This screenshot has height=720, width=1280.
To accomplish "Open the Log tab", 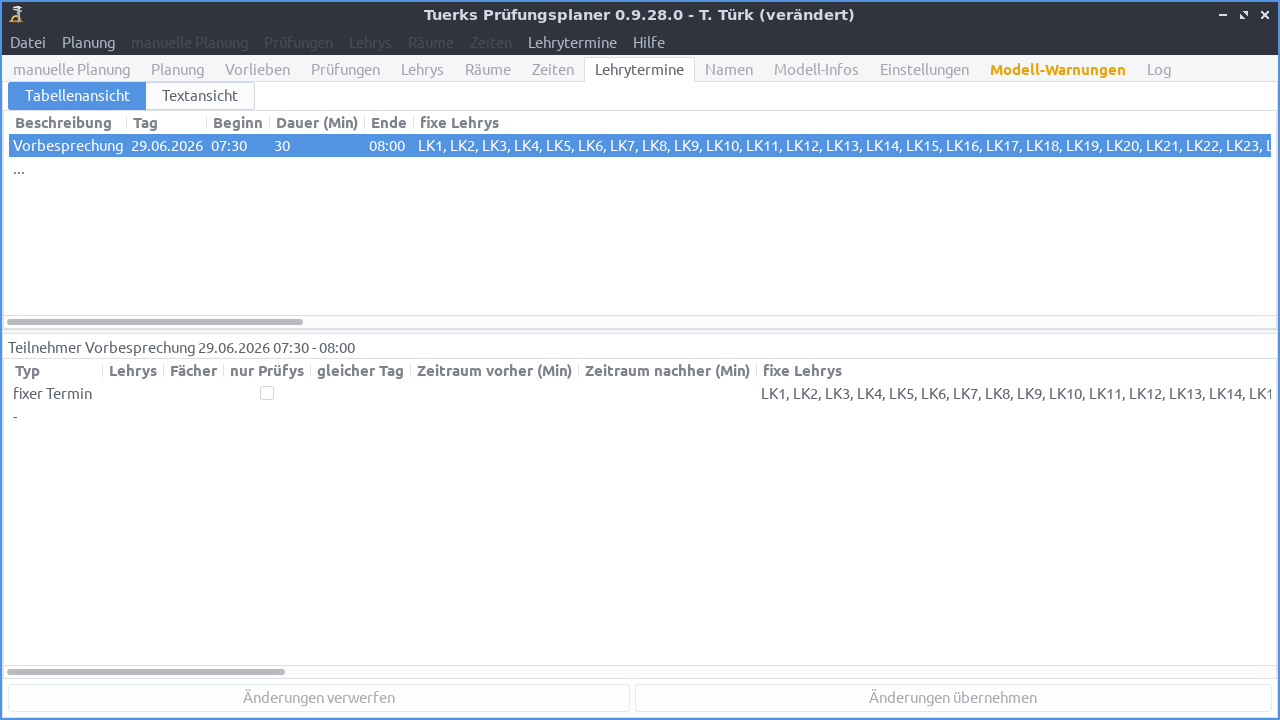I will point(1159,69).
